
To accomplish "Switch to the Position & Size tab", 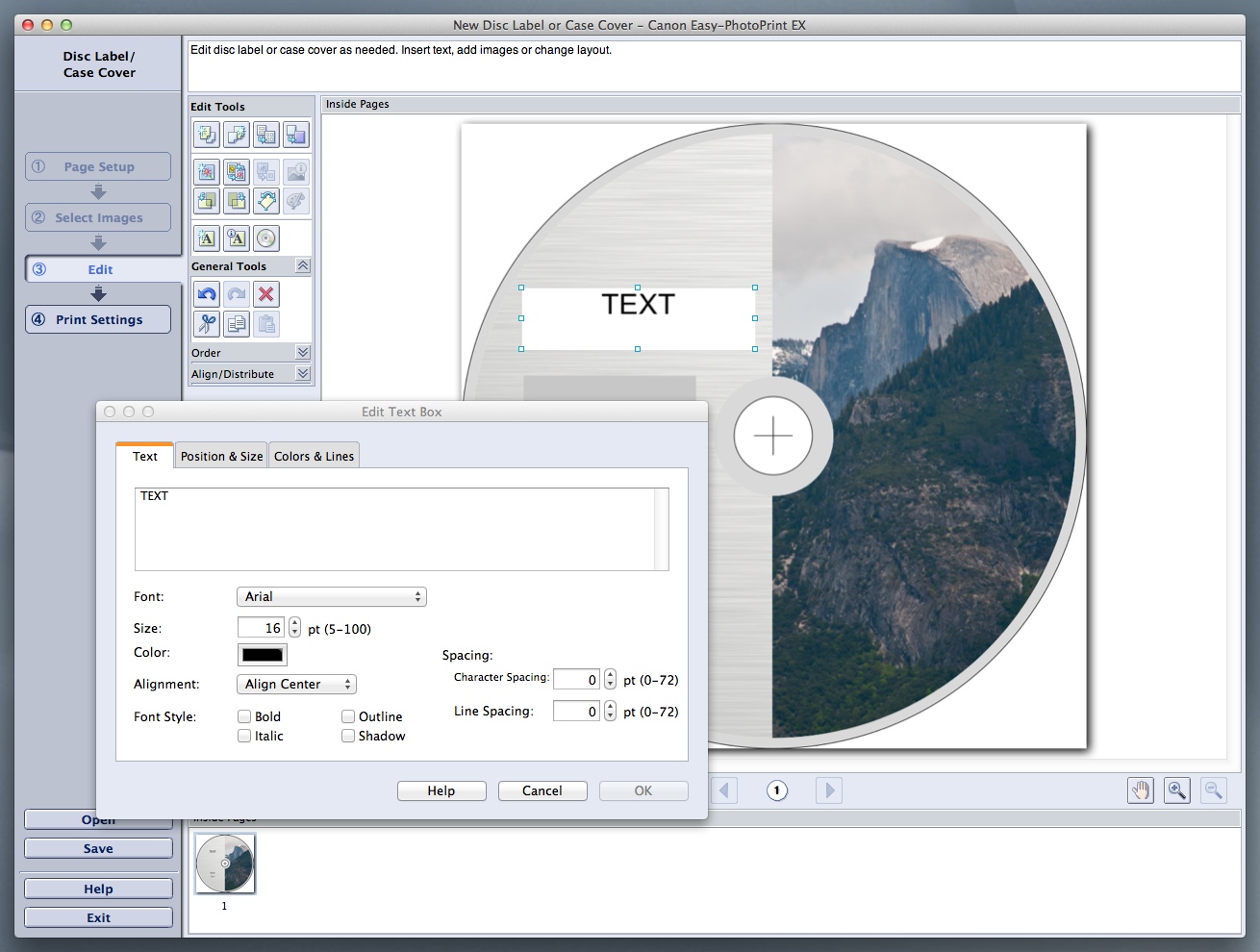I will (221, 457).
